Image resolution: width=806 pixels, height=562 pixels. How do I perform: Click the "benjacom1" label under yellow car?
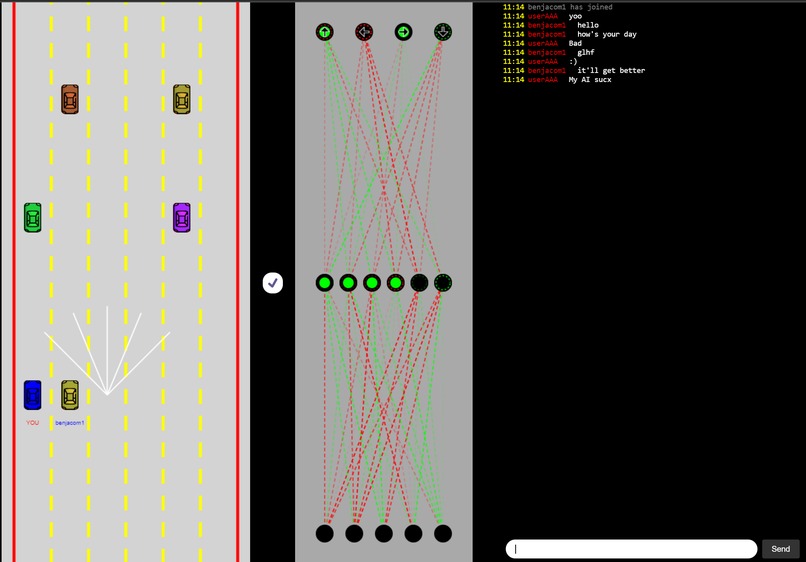click(x=70, y=423)
